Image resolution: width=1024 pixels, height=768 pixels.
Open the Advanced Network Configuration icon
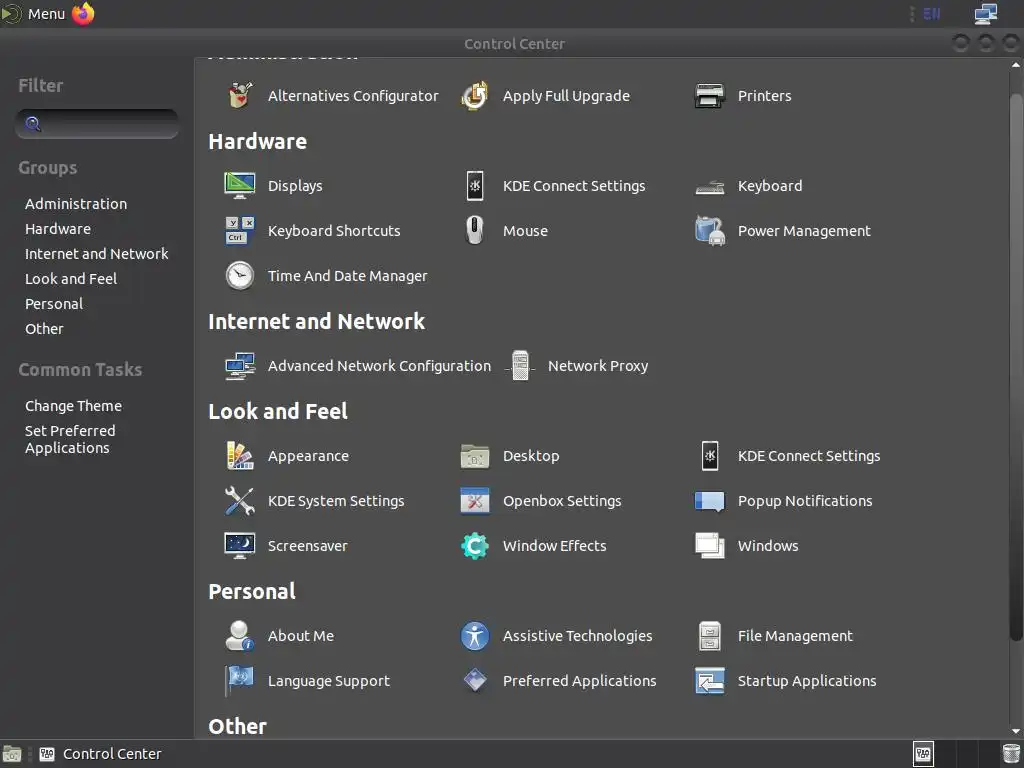[240, 366]
